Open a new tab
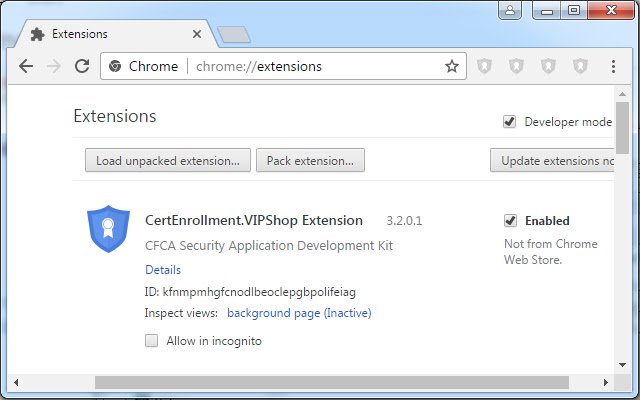Image resolution: width=640 pixels, height=400 pixels. click(234, 35)
